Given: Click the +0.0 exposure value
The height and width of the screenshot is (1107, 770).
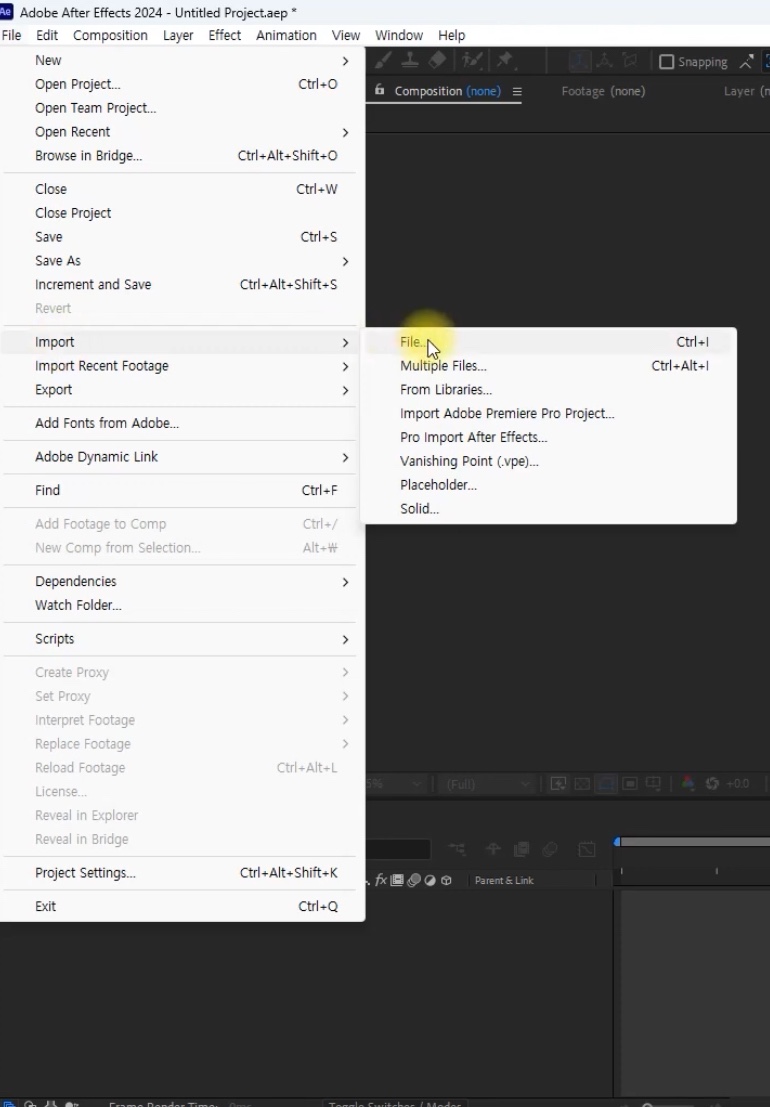Looking at the screenshot, I should pyautogui.click(x=738, y=784).
